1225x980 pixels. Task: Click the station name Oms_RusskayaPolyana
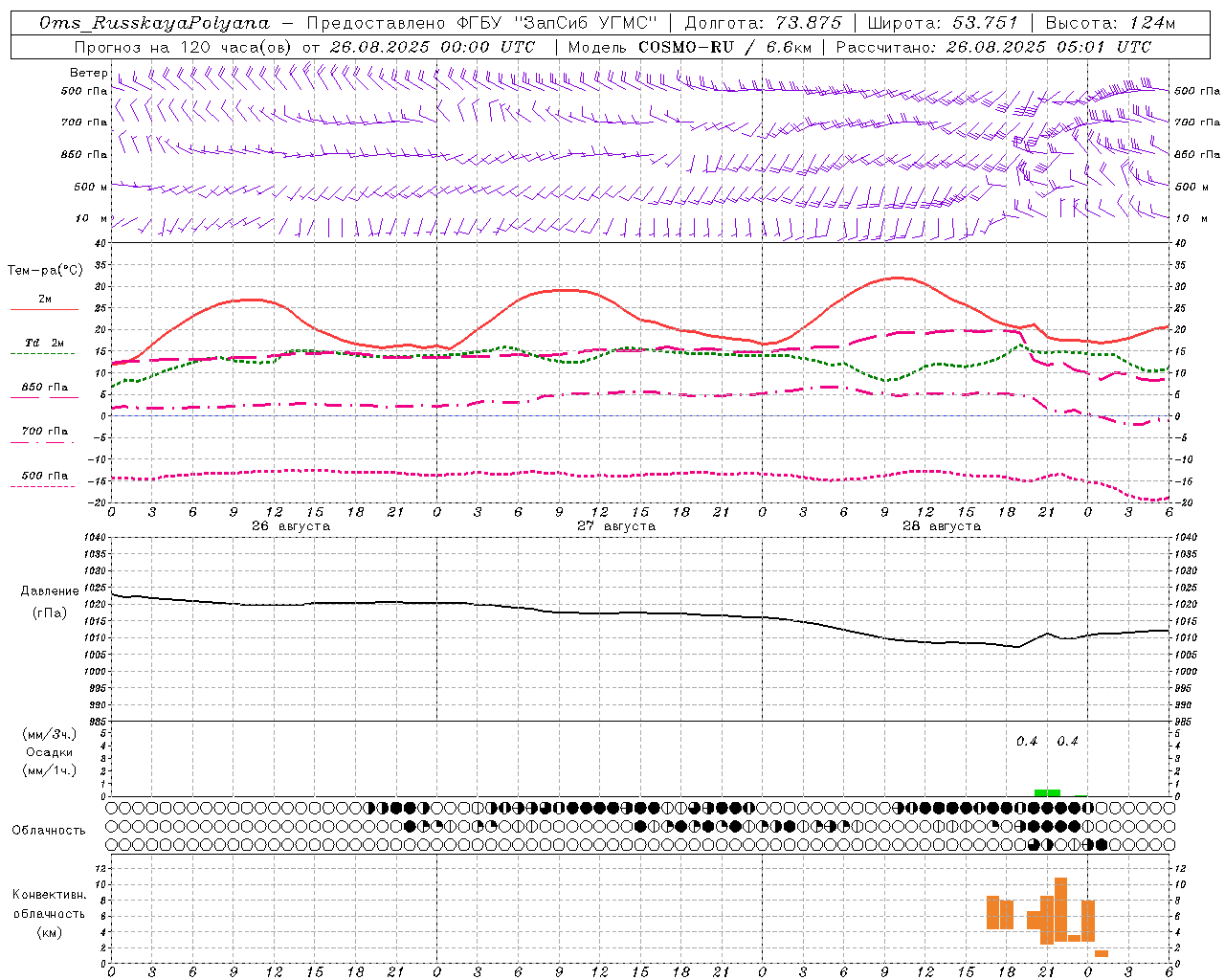[x=155, y=23]
